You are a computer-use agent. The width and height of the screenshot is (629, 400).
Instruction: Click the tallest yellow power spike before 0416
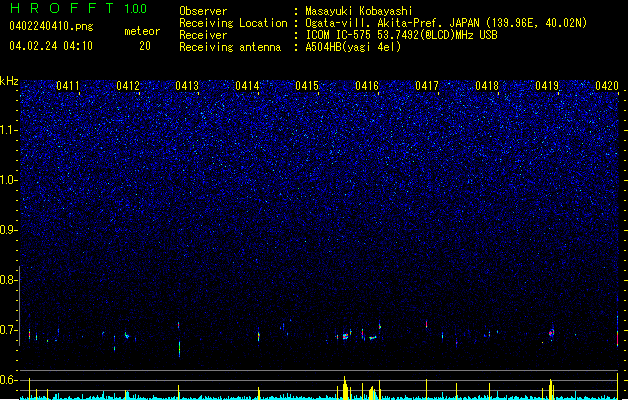pos(345,388)
